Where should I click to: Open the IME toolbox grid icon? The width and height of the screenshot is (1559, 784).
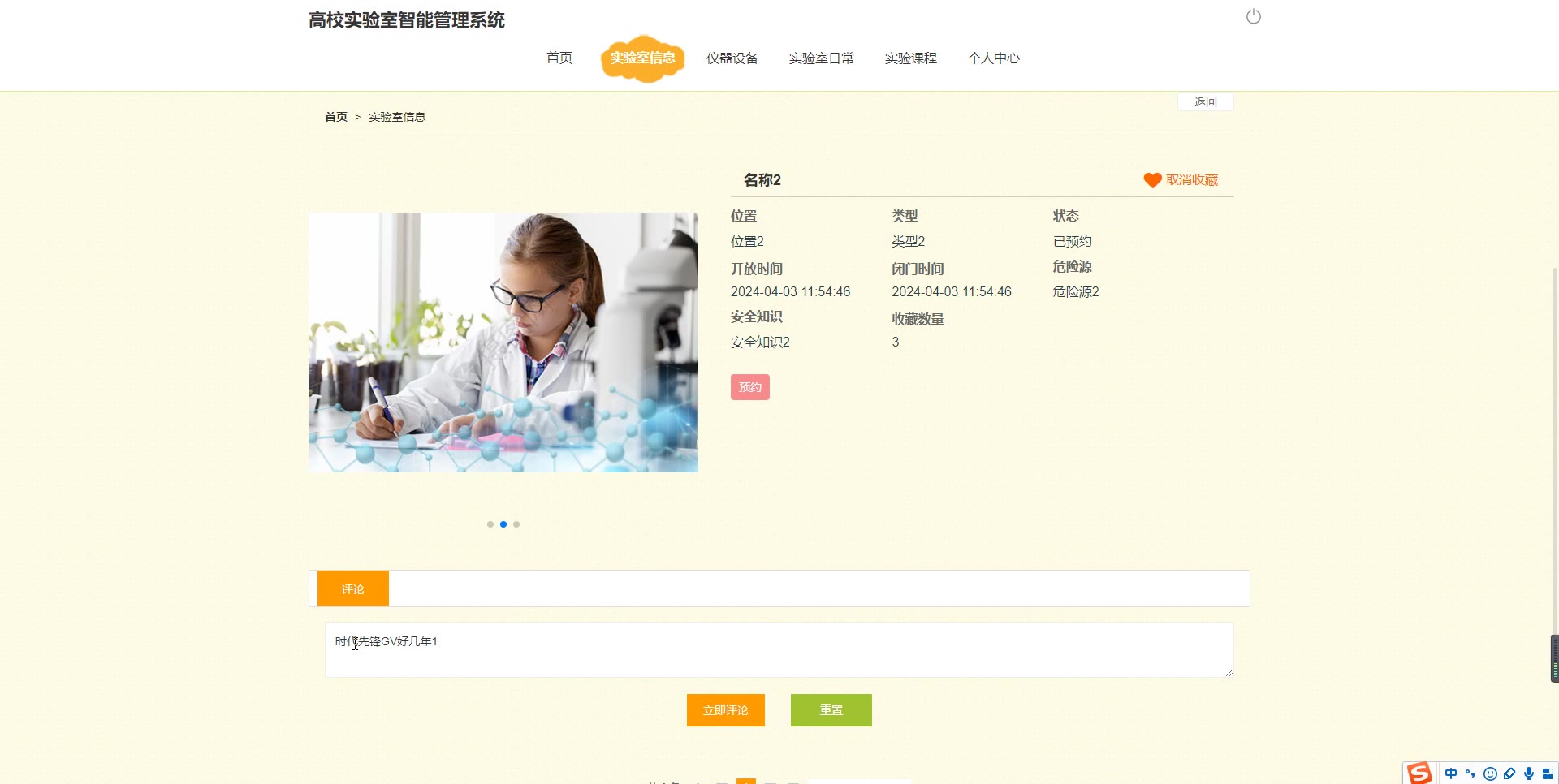1548,773
